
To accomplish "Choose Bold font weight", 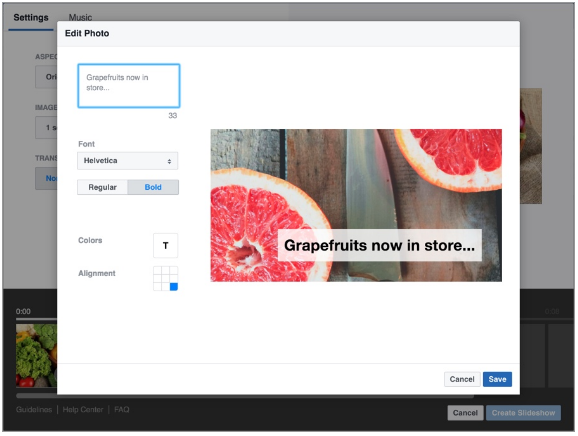I will (x=153, y=187).
